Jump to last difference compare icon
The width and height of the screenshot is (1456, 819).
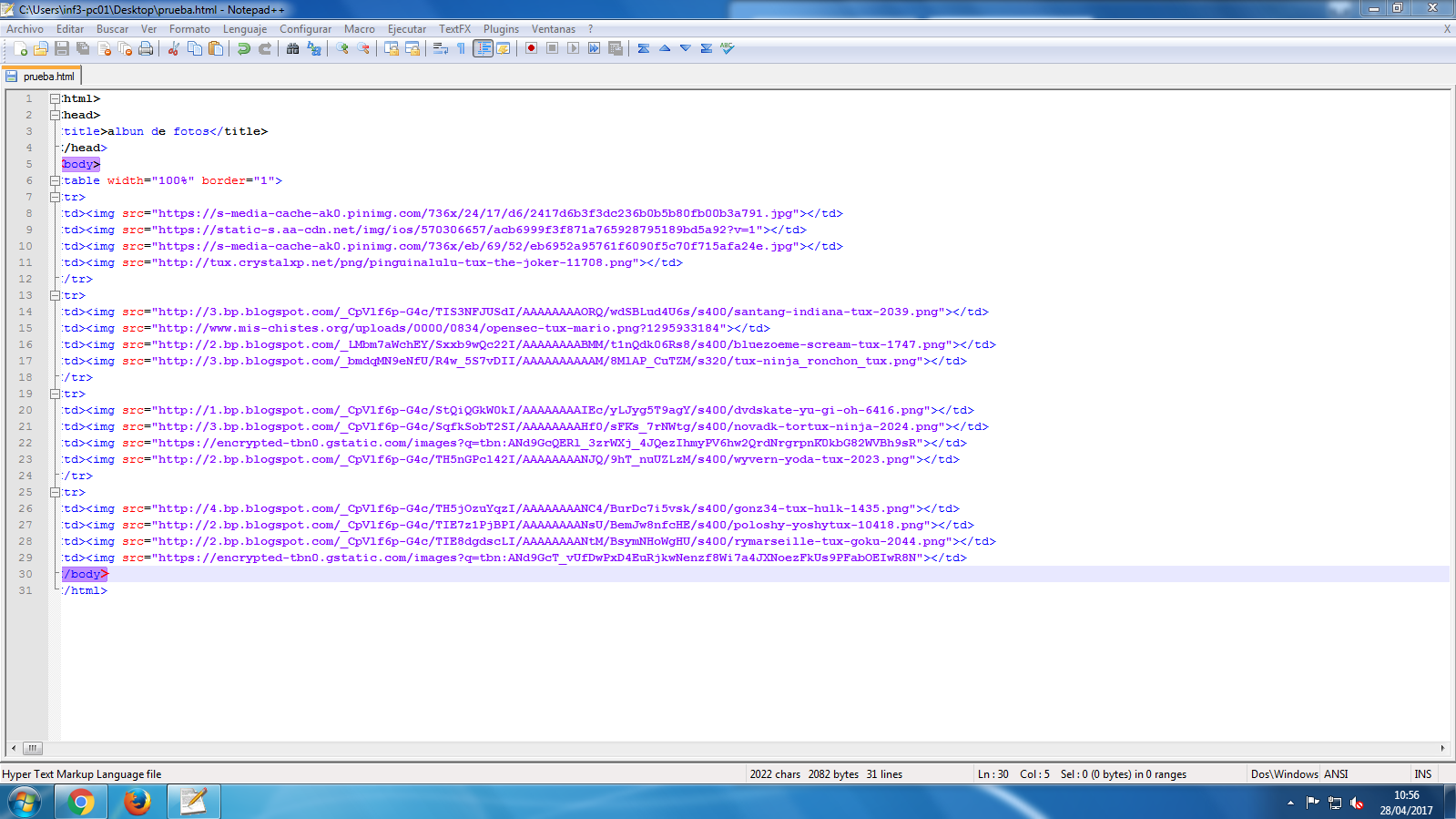pos(706,48)
